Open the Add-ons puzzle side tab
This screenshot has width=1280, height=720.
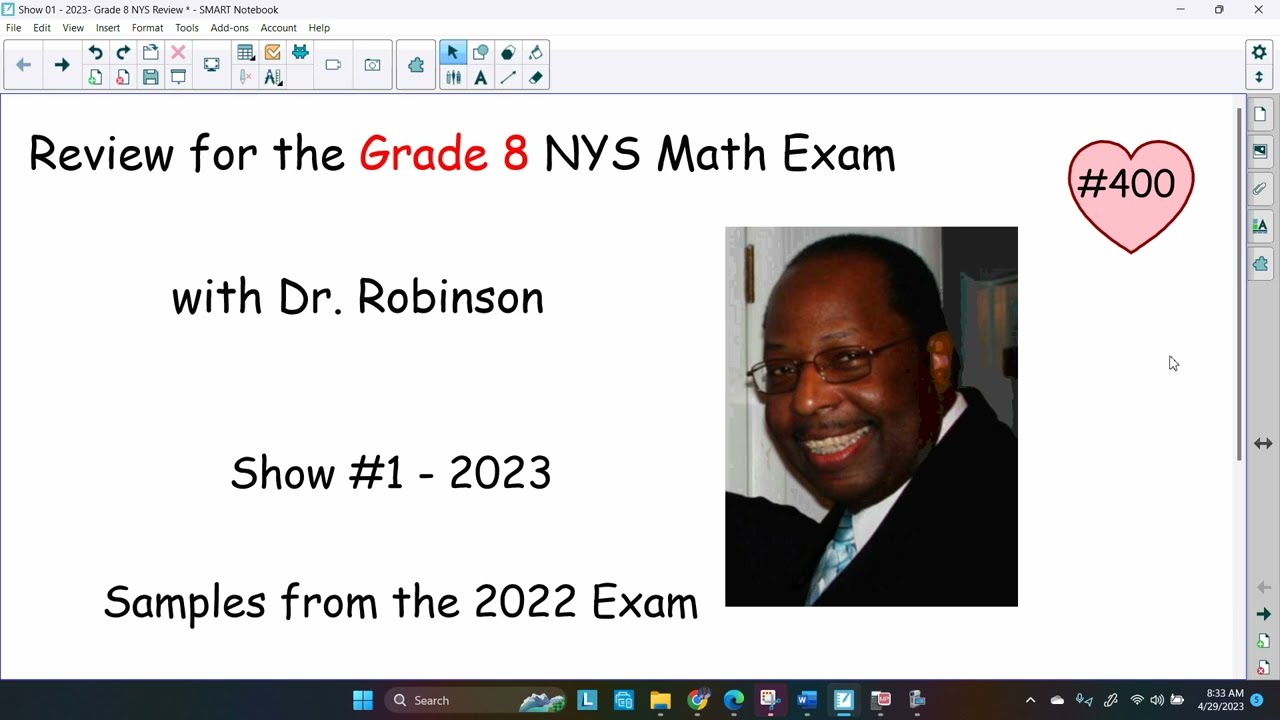pyautogui.click(x=1261, y=264)
